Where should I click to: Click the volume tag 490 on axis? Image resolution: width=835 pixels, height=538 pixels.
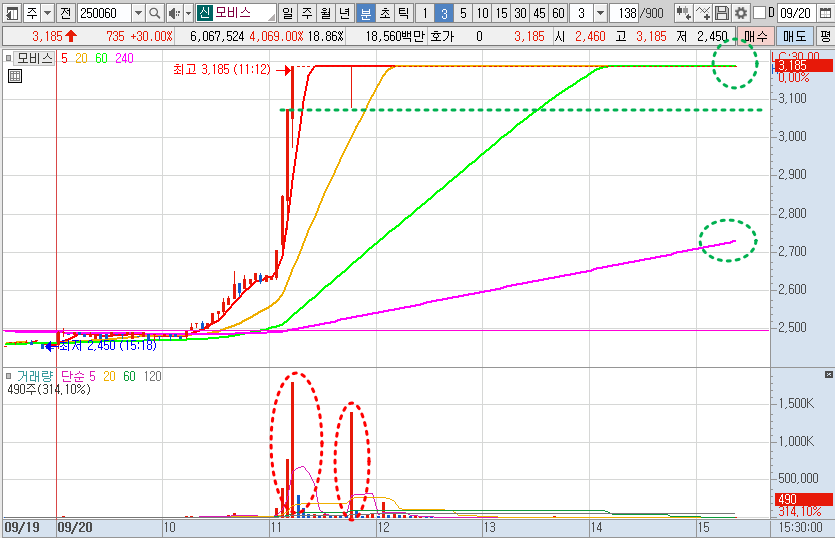tap(804, 499)
